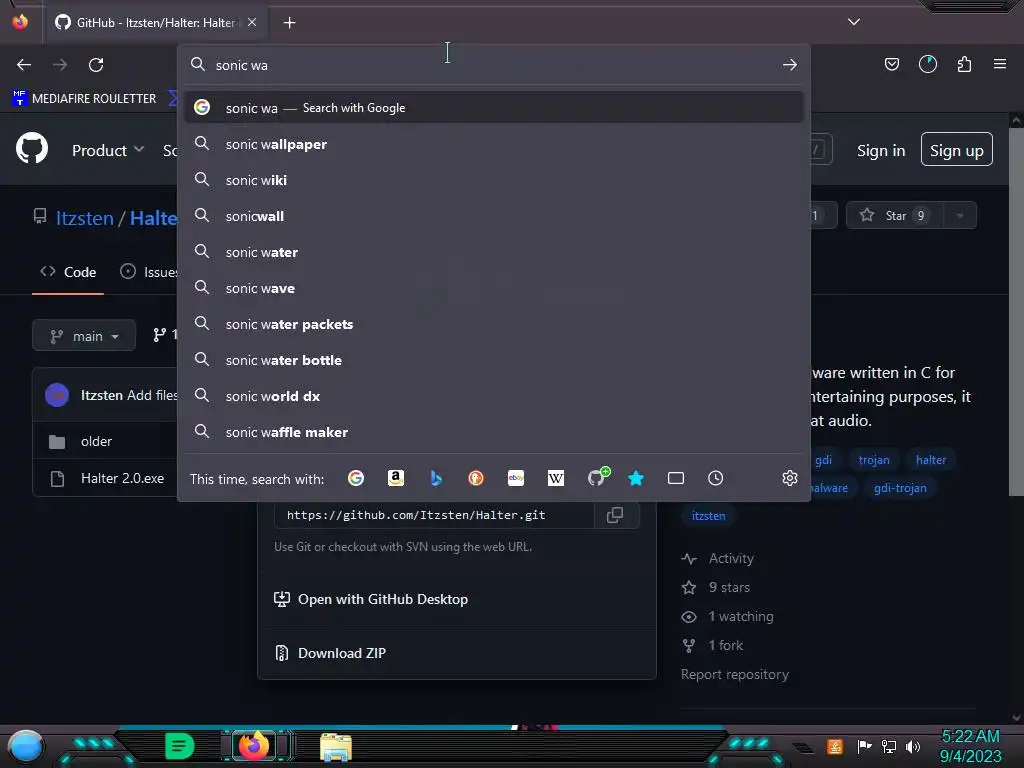Click Open with GitHub Desktop
1024x768 pixels.
(x=371, y=599)
